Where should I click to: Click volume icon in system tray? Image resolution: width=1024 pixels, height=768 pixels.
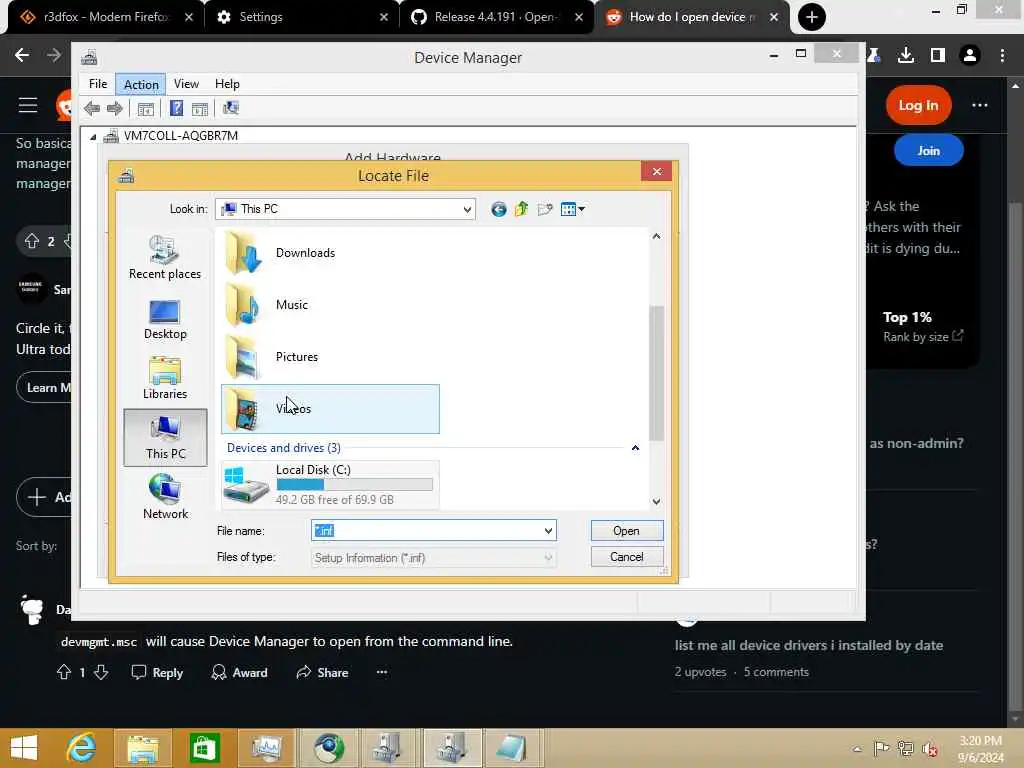(x=930, y=748)
